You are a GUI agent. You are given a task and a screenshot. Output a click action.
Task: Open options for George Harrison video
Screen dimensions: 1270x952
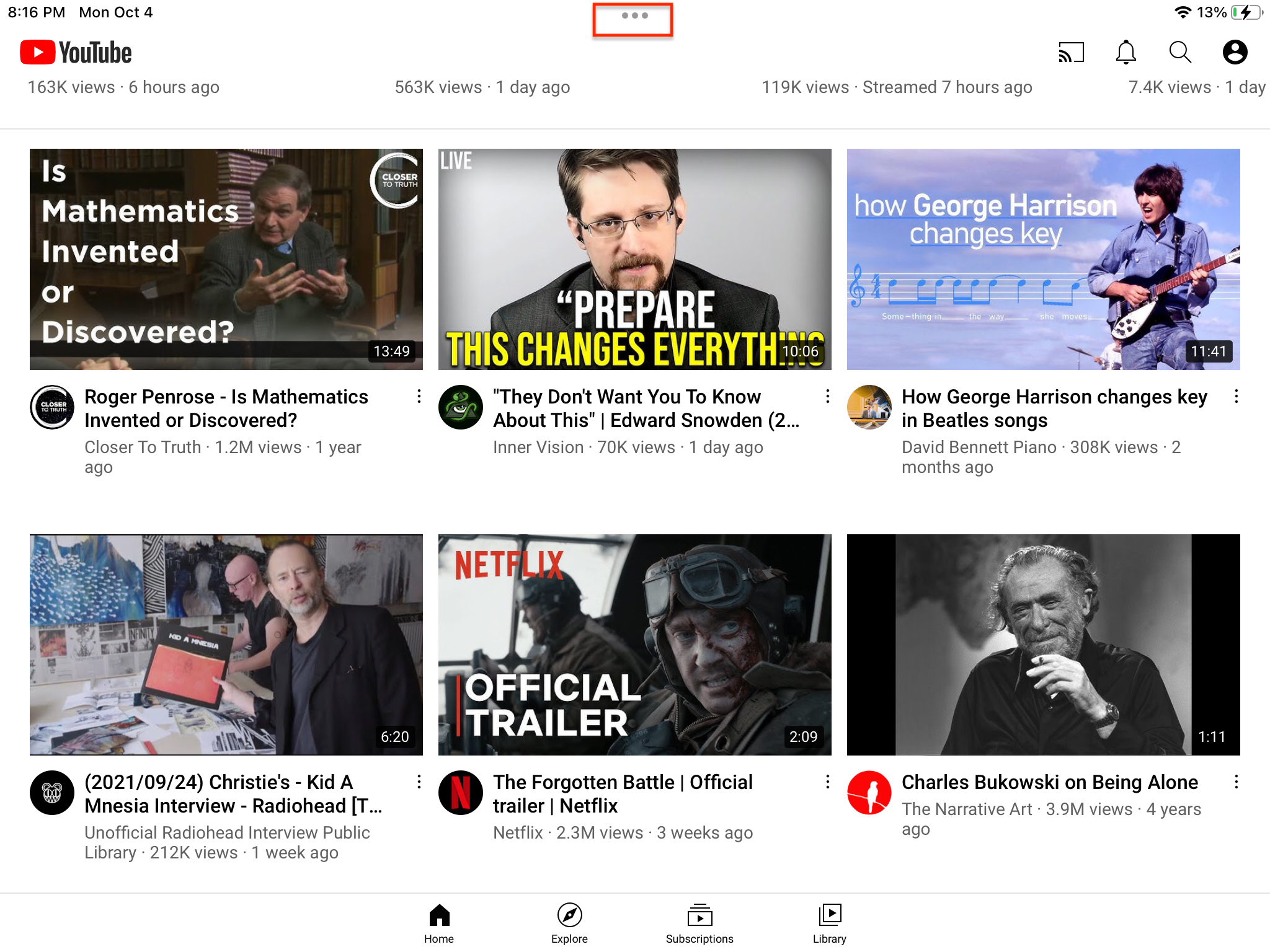pos(1236,397)
